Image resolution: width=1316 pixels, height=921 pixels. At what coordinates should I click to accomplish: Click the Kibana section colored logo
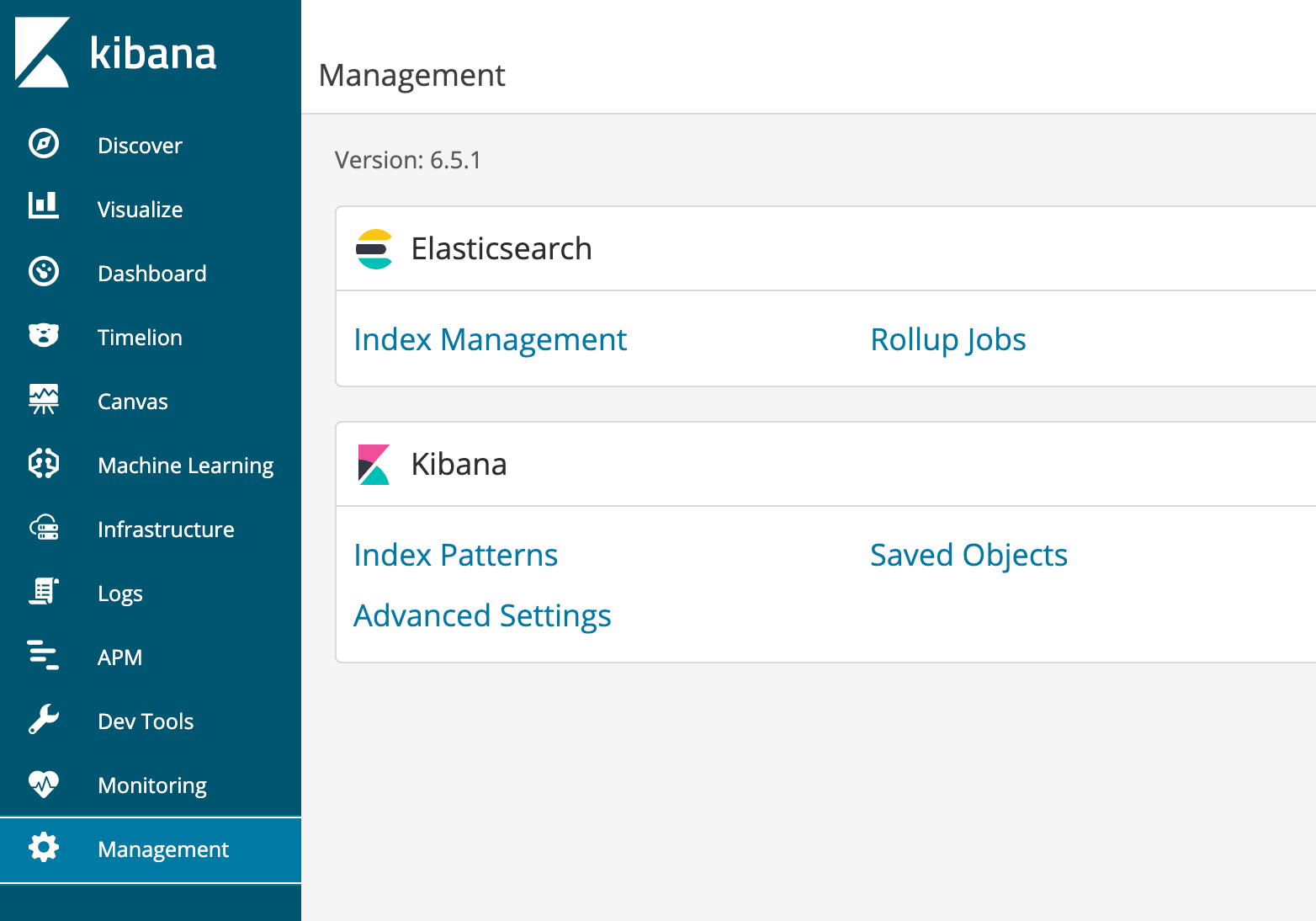(374, 465)
